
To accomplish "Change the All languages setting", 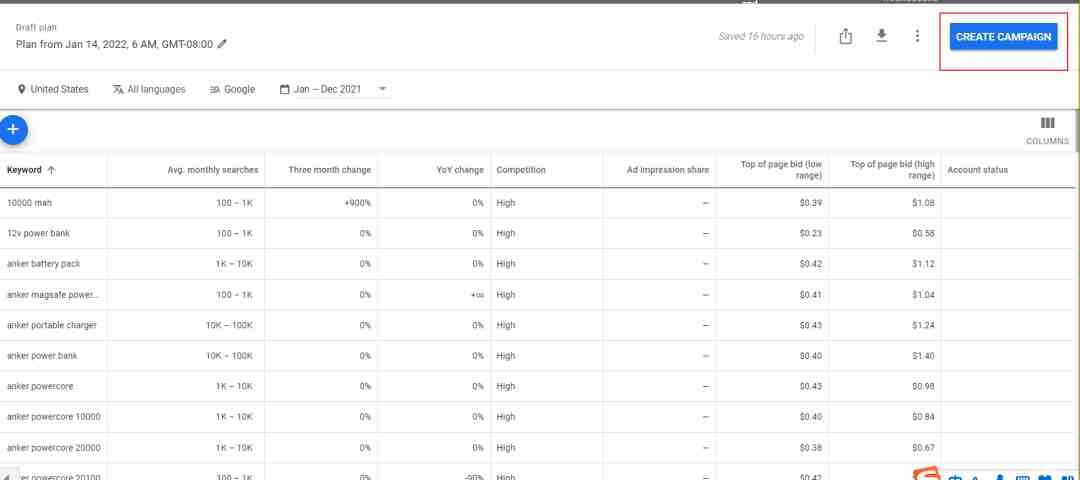I will pos(149,90).
